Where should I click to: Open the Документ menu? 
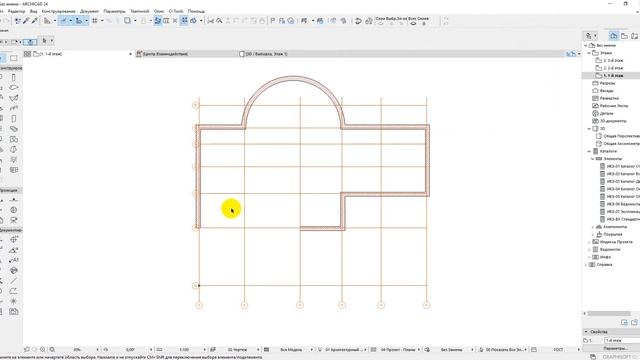click(x=89, y=11)
